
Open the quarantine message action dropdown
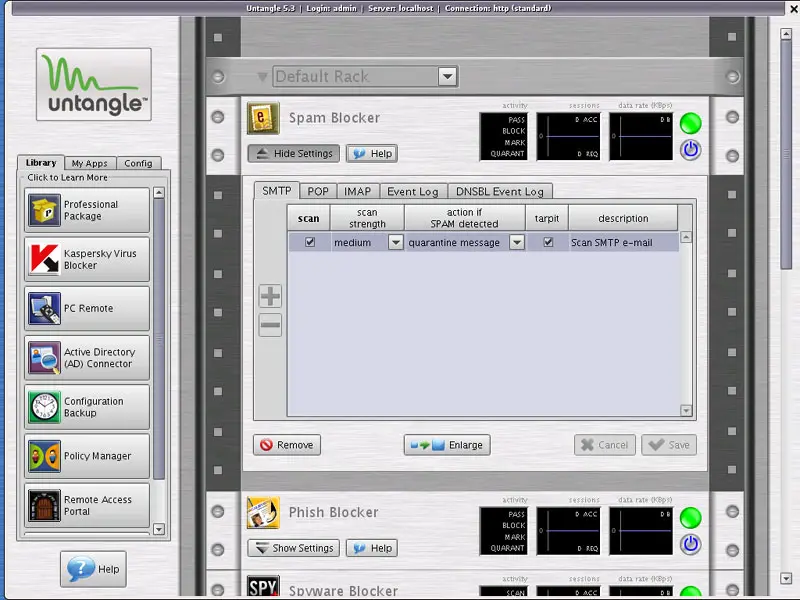(x=517, y=242)
